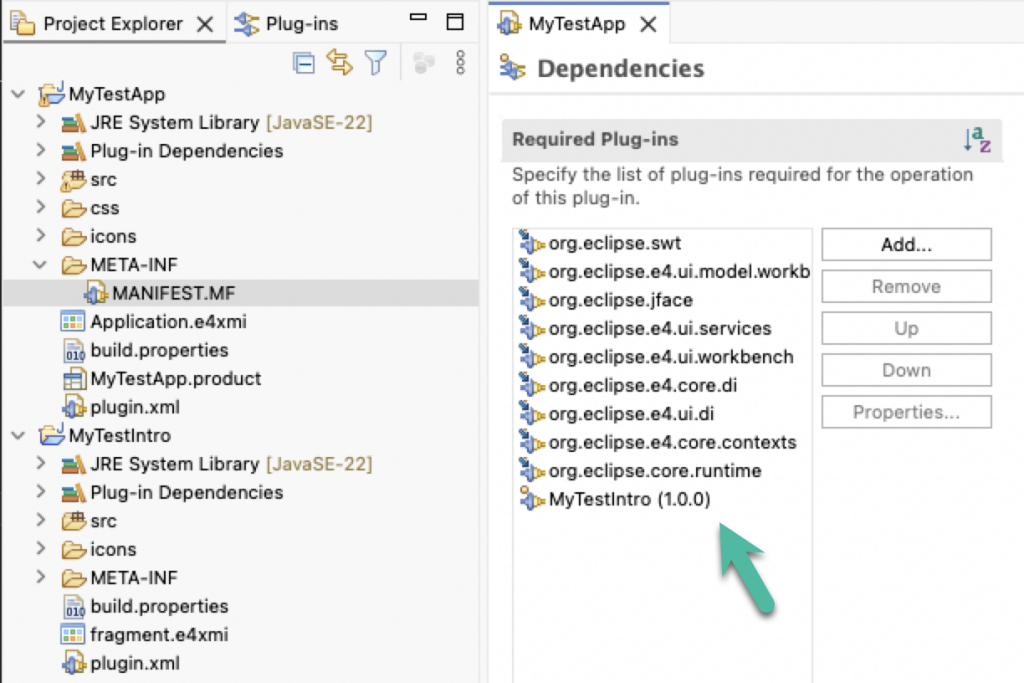Open the filter funnel icon in Project Explorer

point(376,63)
